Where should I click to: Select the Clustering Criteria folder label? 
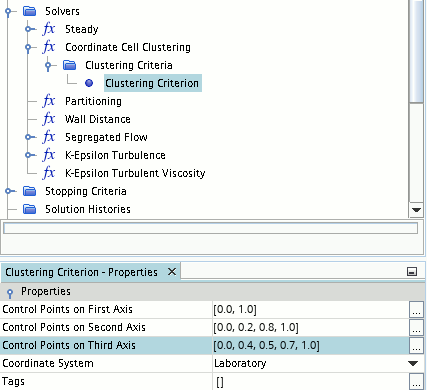pos(129,65)
